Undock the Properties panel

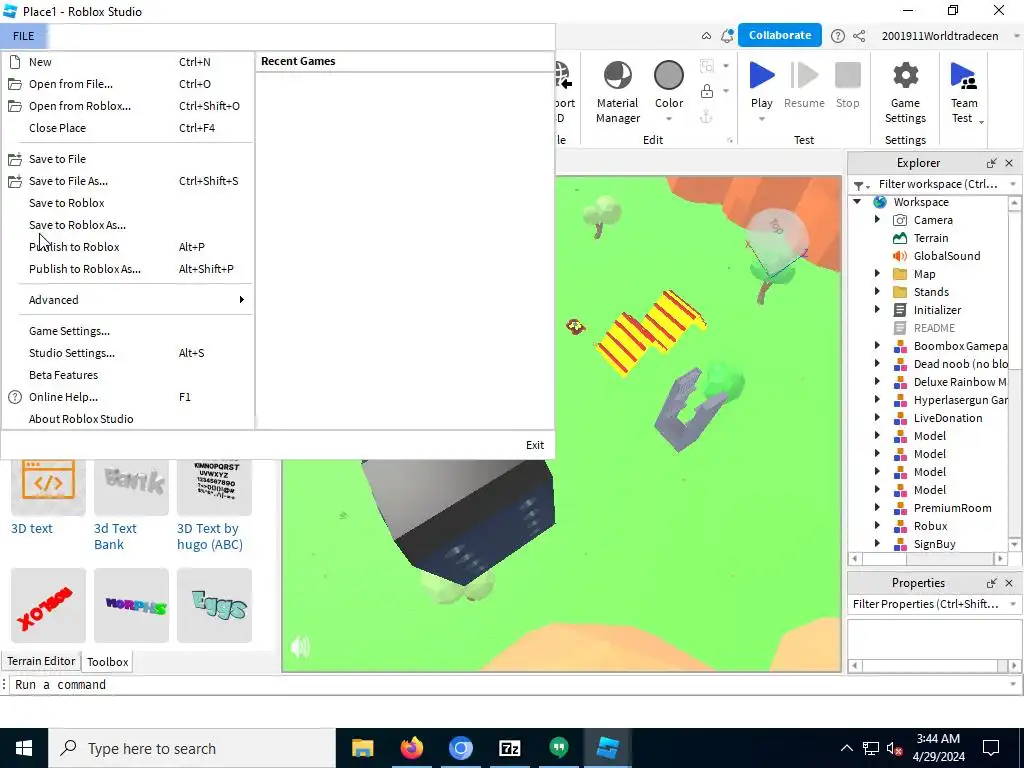click(x=992, y=583)
